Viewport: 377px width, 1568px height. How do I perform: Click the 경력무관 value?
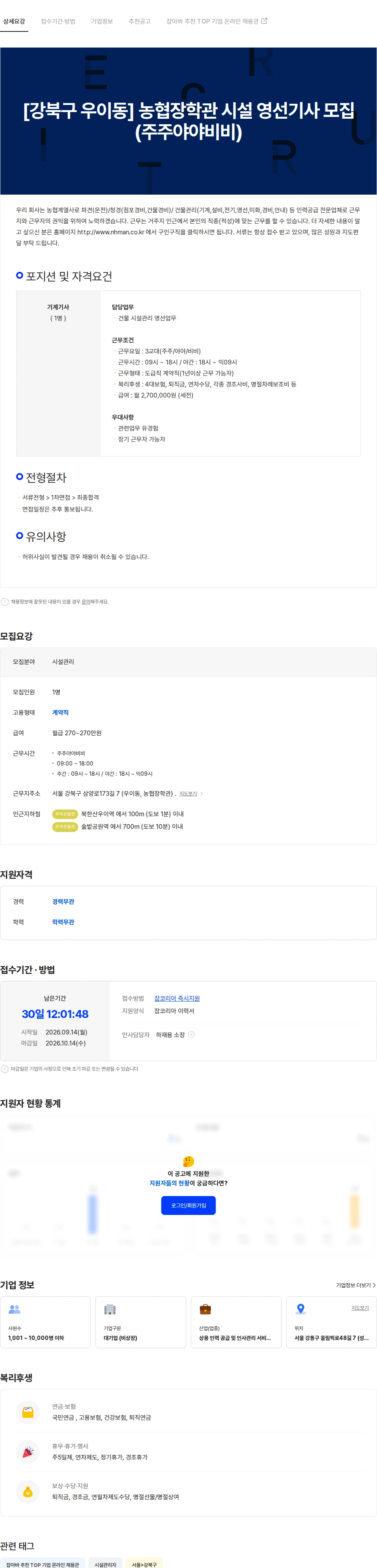63,902
